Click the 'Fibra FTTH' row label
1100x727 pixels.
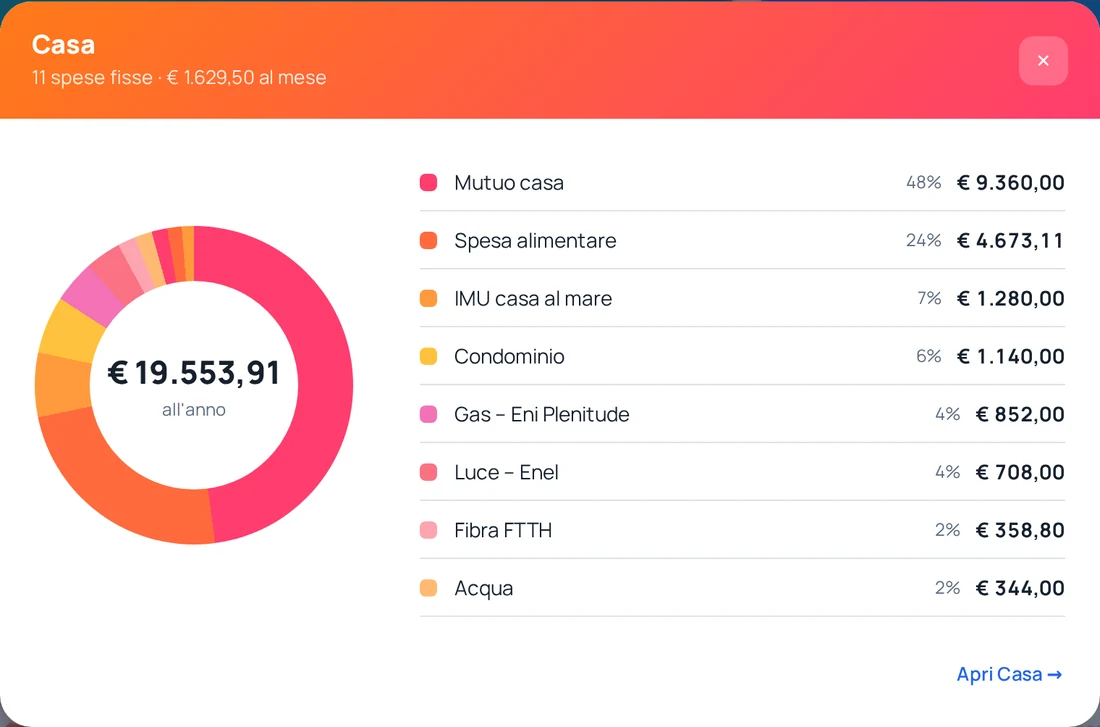click(503, 530)
